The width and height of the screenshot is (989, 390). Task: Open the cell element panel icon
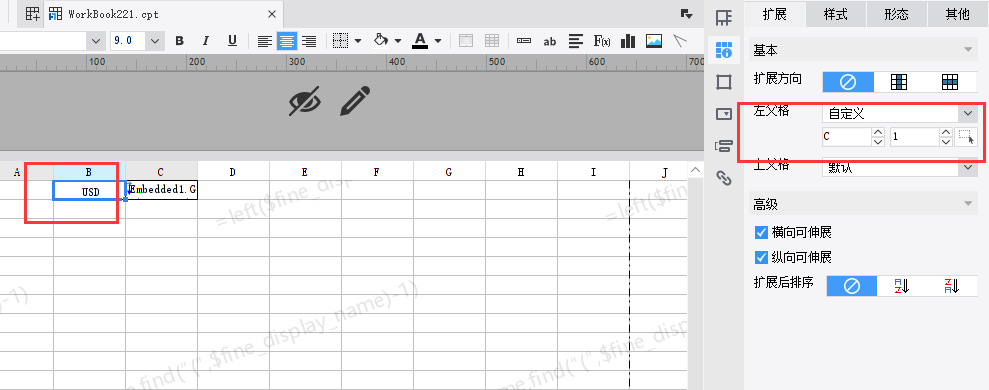coord(723,18)
